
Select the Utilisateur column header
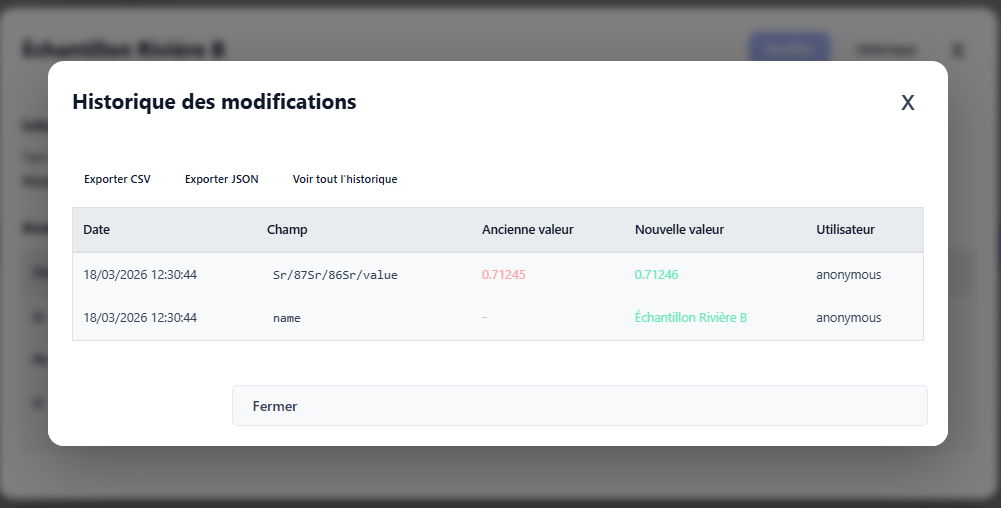(x=845, y=230)
